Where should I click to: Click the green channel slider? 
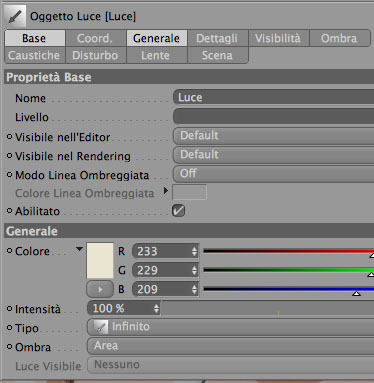[x=289, y=270]
